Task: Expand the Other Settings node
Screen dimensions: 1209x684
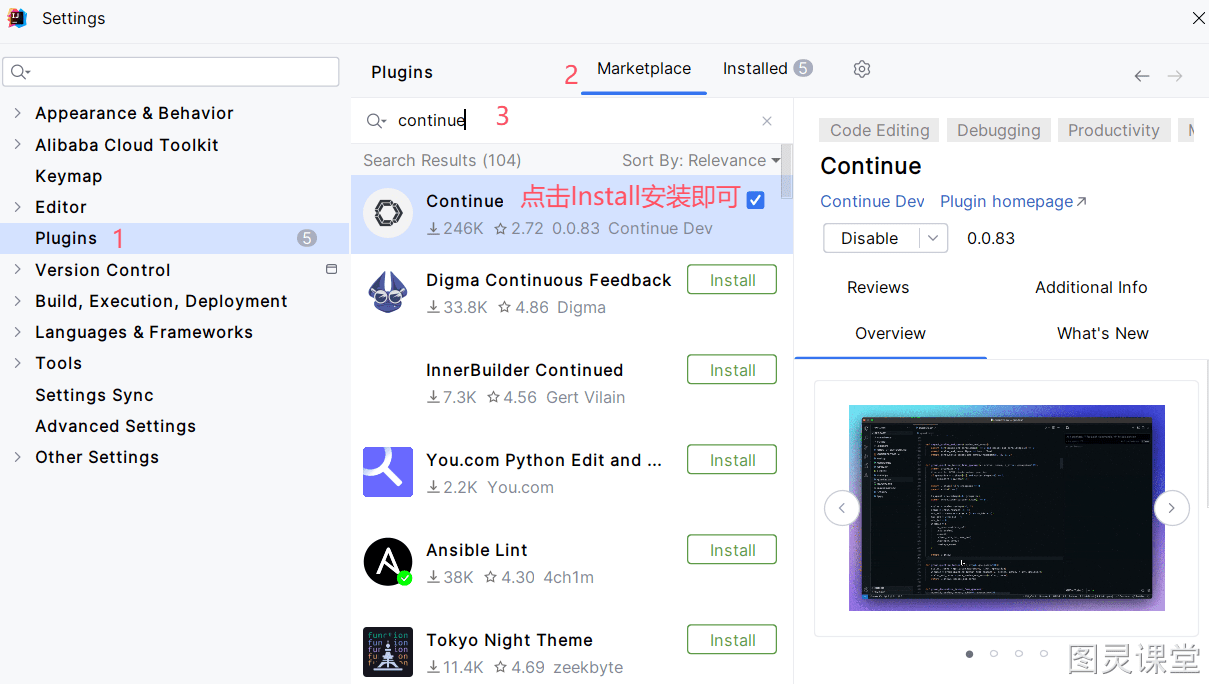Action: pos(17,457)
